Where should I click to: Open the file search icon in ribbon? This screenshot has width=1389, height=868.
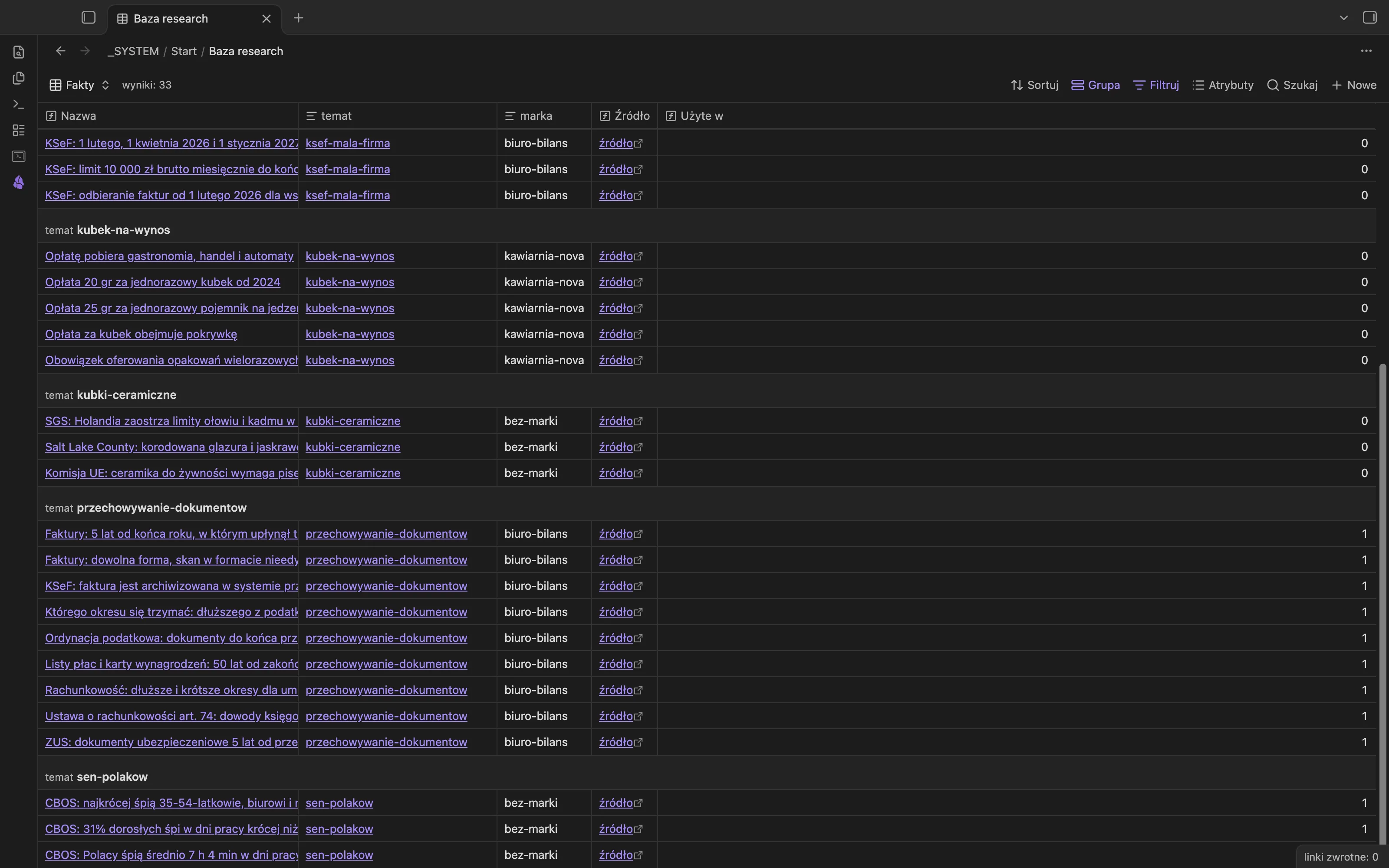click(x=18, y=52)
